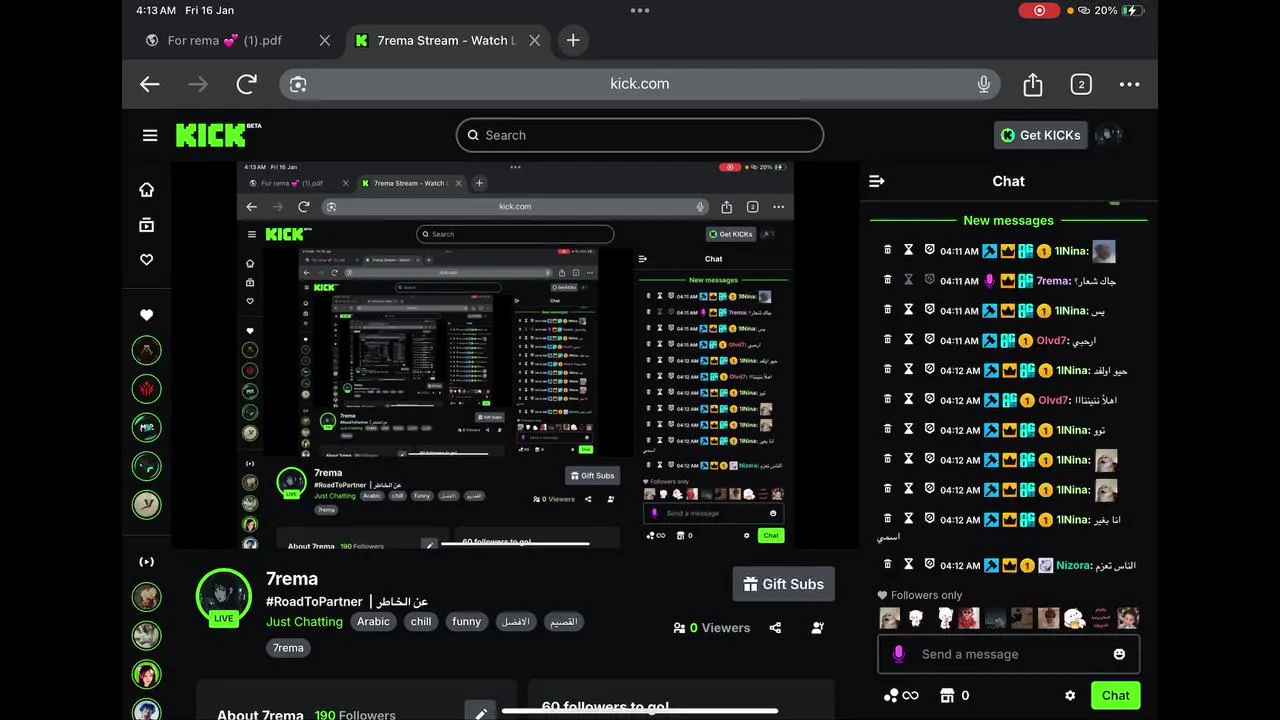Reload the kick.com page
The width and height of the screenshot is (1280, 720).
[247, 84]
